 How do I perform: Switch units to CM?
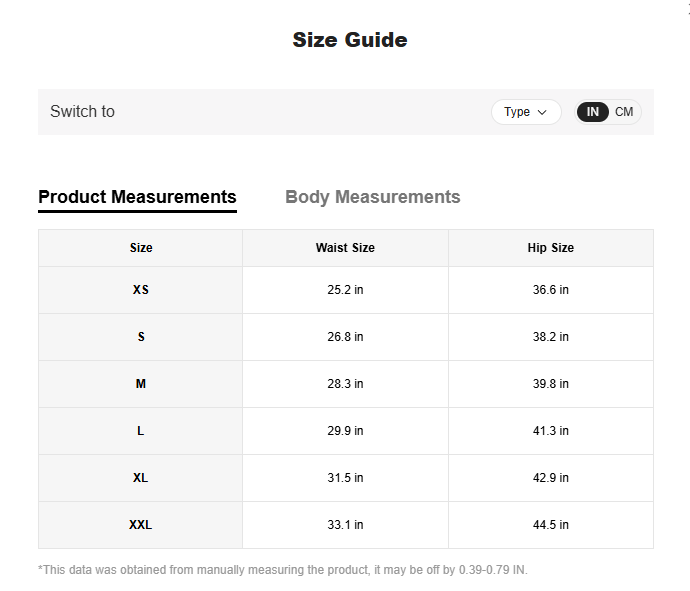coord(624,112)
